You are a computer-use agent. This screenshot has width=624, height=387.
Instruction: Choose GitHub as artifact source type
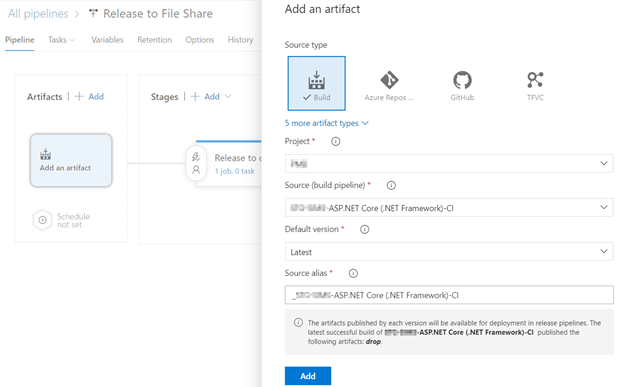(462, 86)
